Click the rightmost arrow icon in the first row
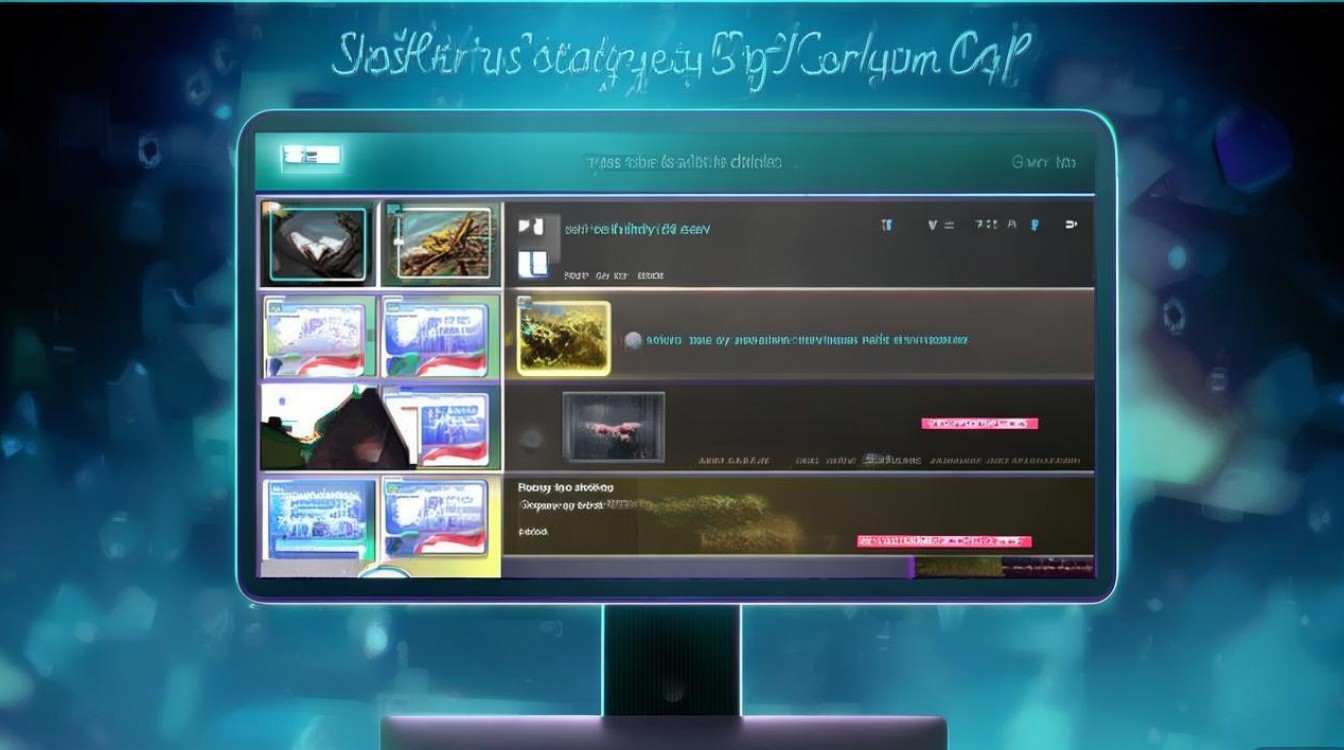 (x=1072, y=225)
